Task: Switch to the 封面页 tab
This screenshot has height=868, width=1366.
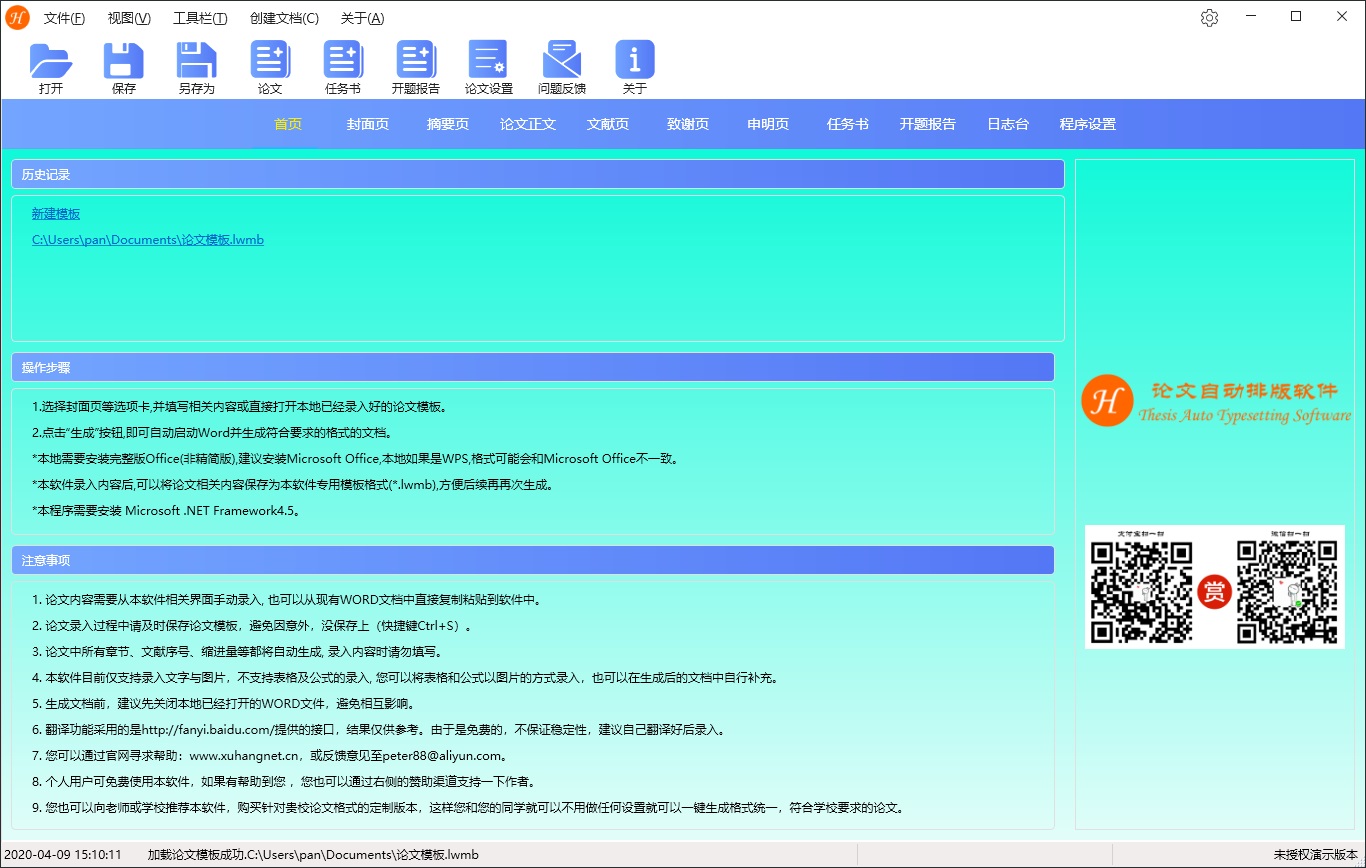Action: (368, 124)
